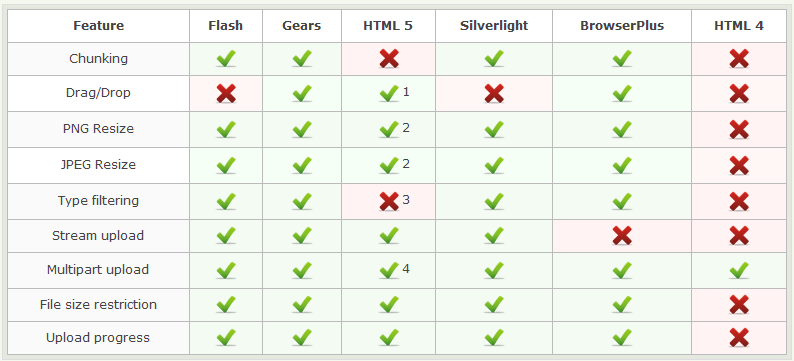794x361 pixels.
Task: Click the HTML 5 column header
Action: (x=388, y=26)
